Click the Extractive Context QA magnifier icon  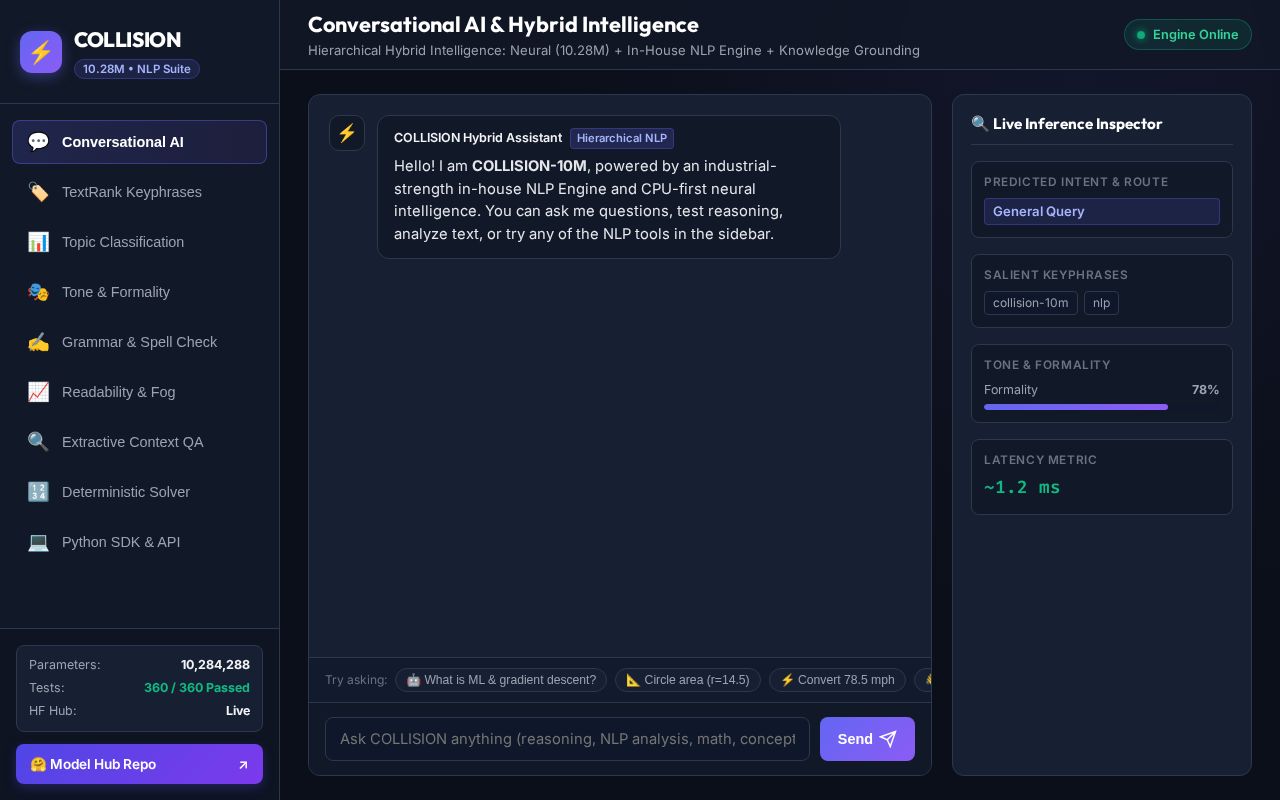coord(38,442)
